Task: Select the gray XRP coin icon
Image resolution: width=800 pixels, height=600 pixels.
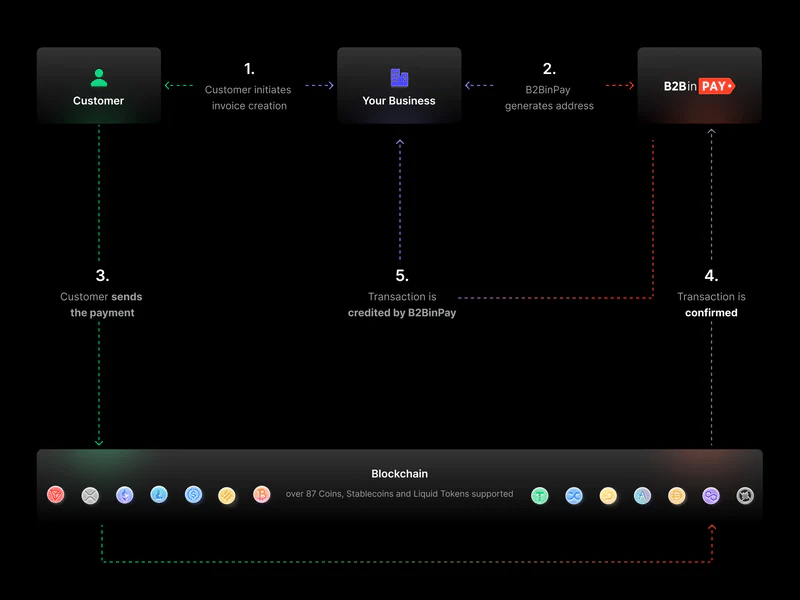Action: coord(90,495)
